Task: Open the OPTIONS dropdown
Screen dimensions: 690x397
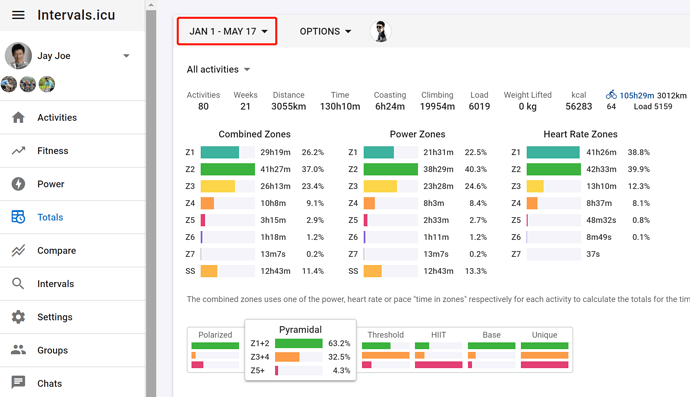Action: pyautogui.click(x=325, y=32)
